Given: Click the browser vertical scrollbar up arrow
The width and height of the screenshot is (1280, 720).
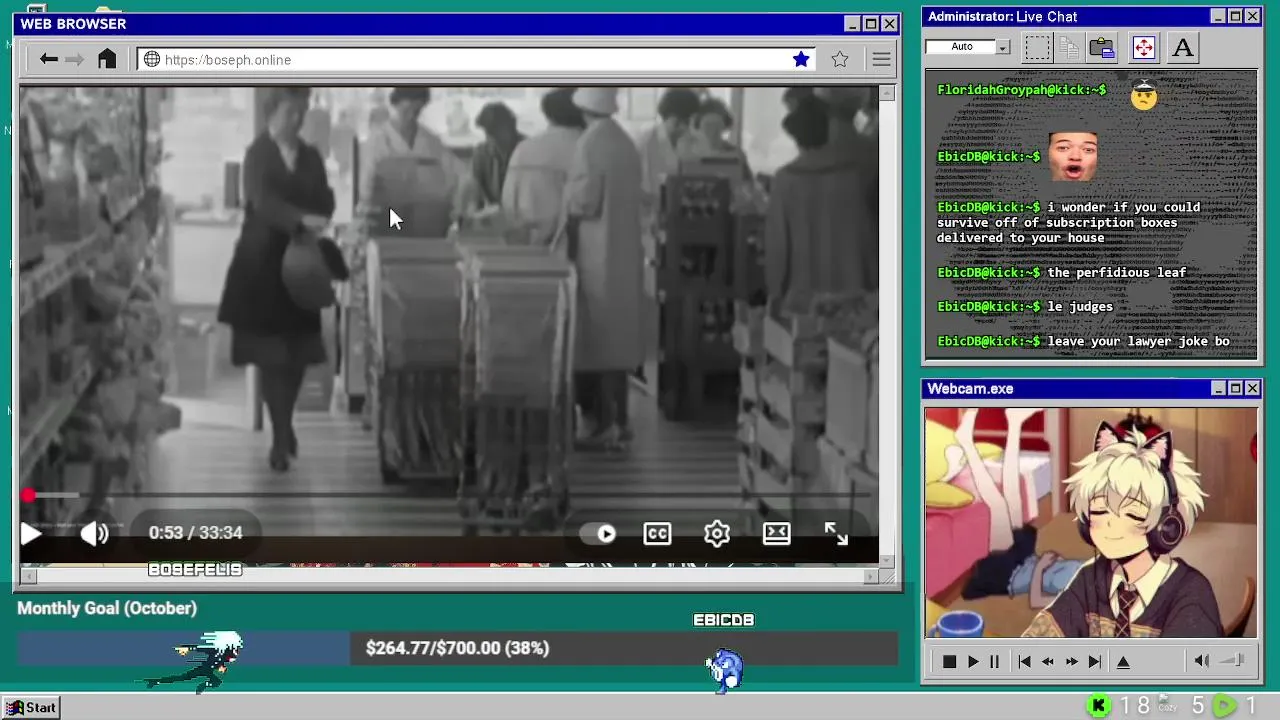Looking at the screenshot, I should [887, 93].
